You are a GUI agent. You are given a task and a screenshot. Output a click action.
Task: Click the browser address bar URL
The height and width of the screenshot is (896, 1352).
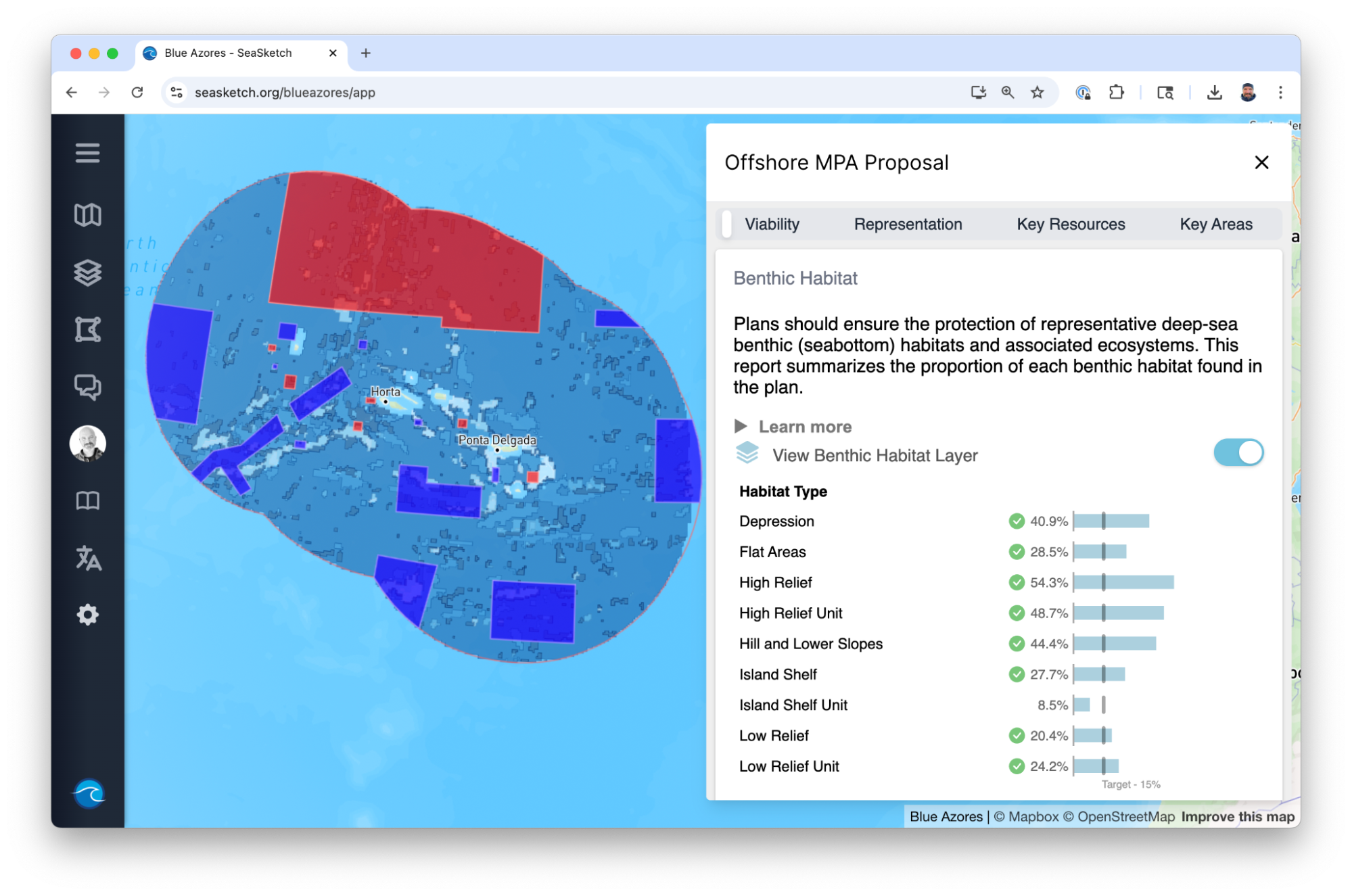pyautogui.click(x=285, y=93)
